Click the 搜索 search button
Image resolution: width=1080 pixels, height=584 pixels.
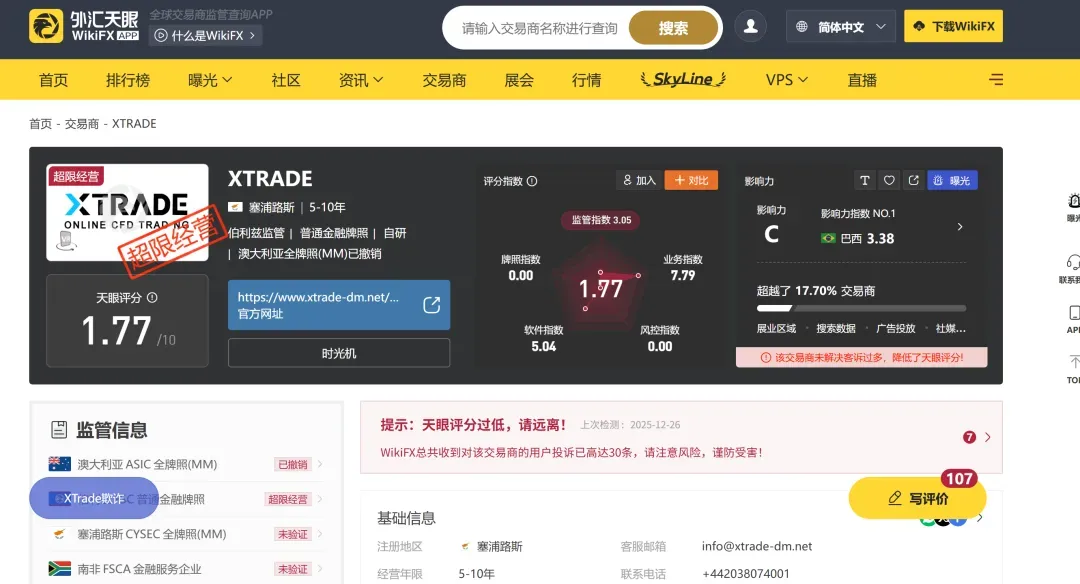tap(673, 28)
